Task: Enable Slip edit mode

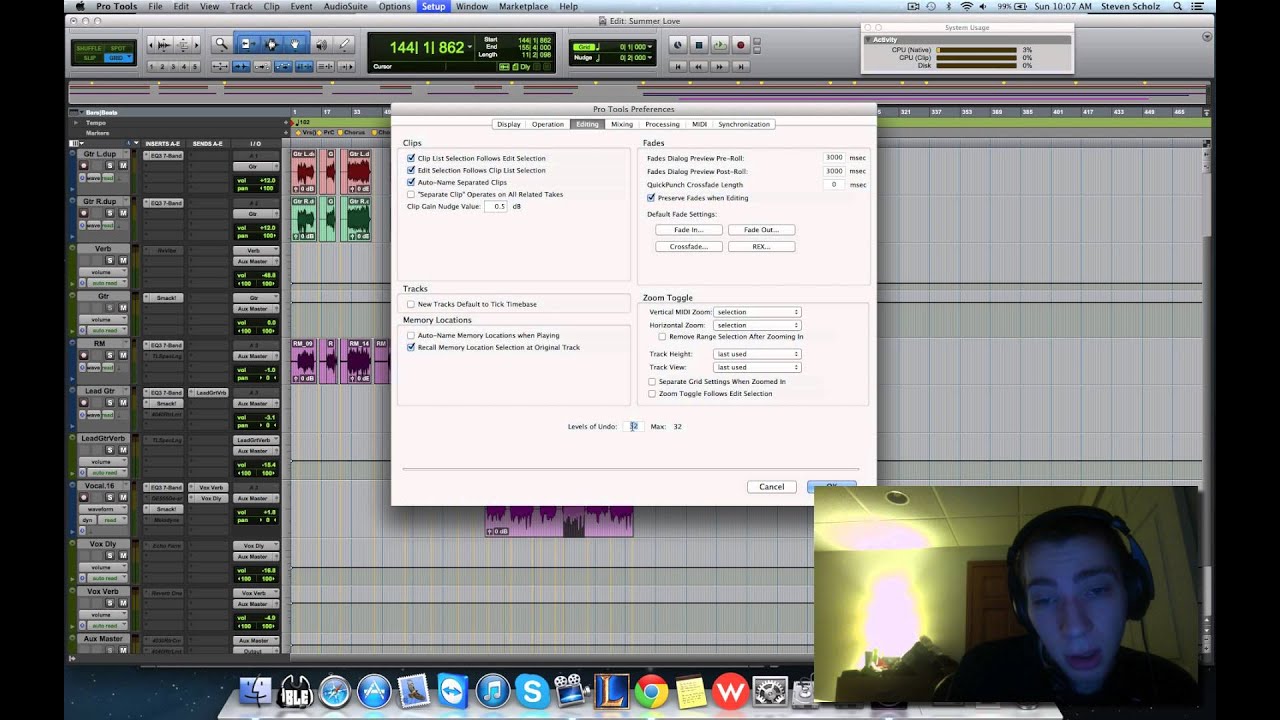Action: coord(89,58)
